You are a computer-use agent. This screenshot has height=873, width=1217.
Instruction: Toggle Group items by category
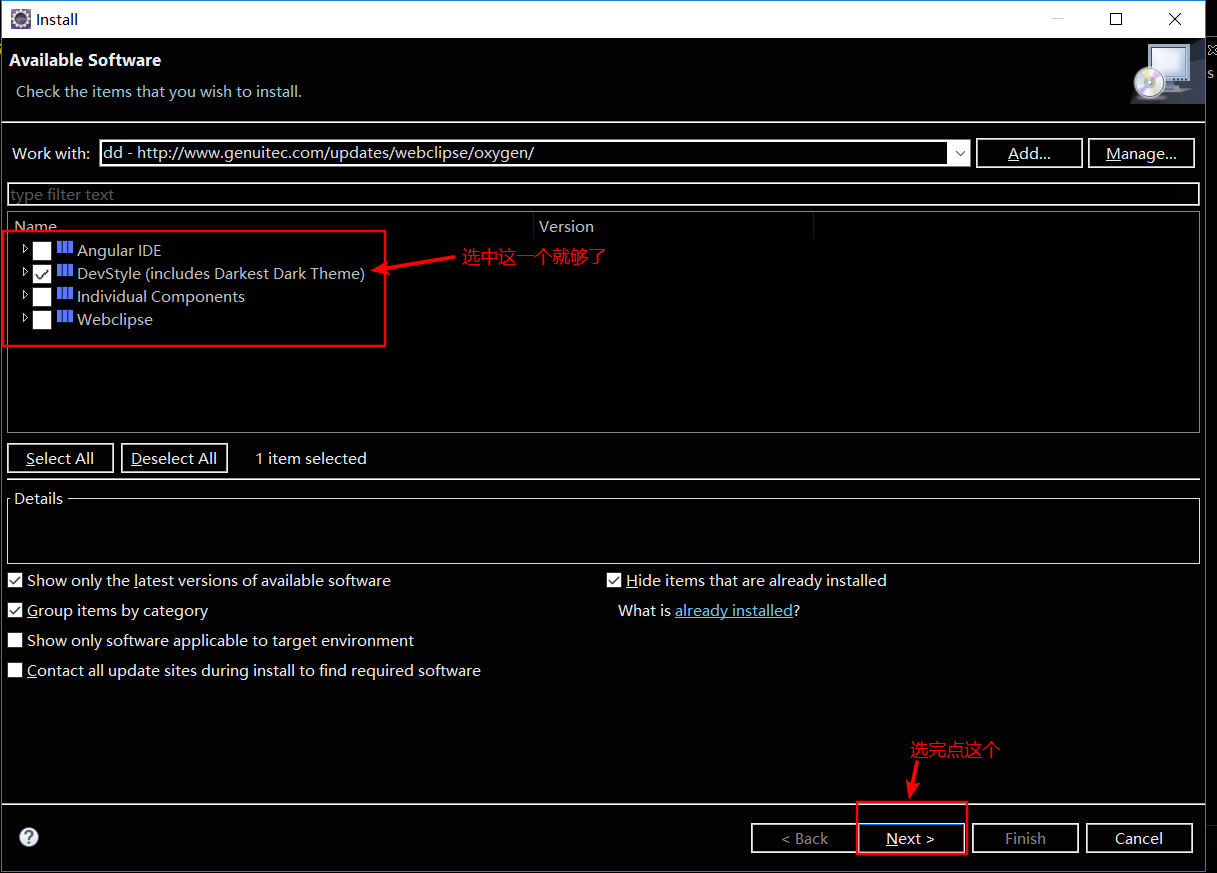click(15, 611)
